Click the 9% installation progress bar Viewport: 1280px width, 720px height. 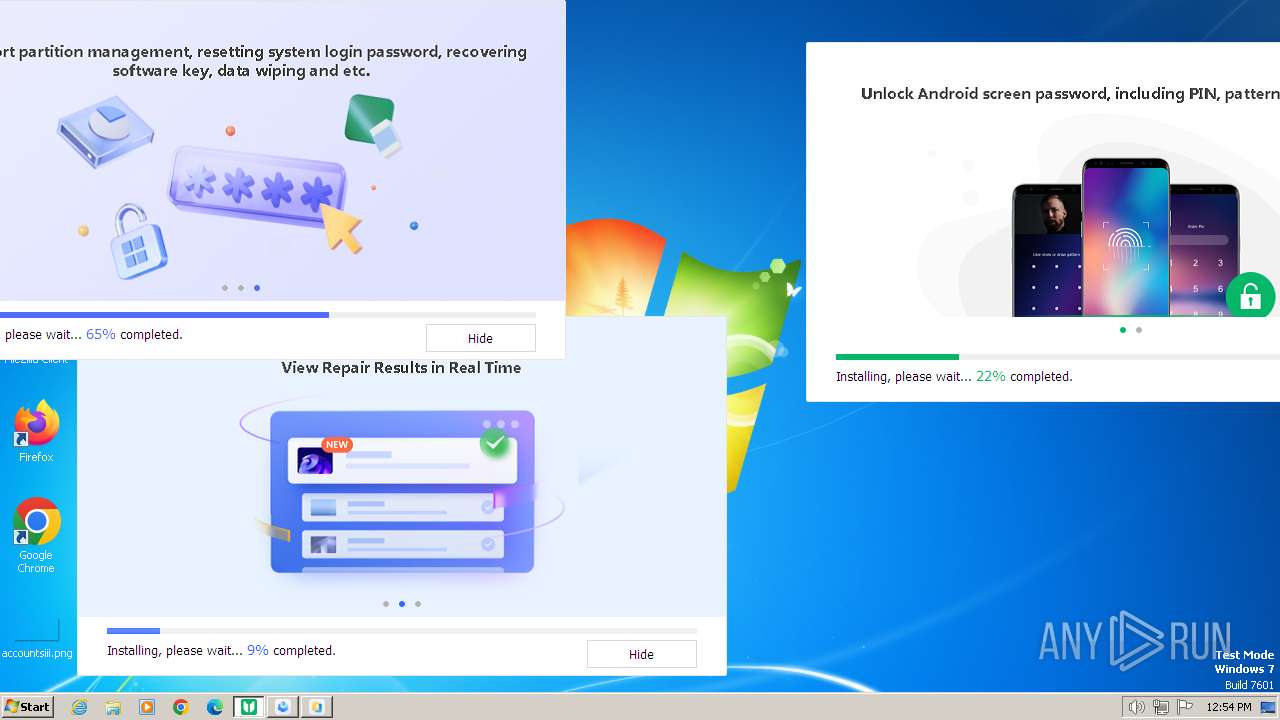pos(402,631)
